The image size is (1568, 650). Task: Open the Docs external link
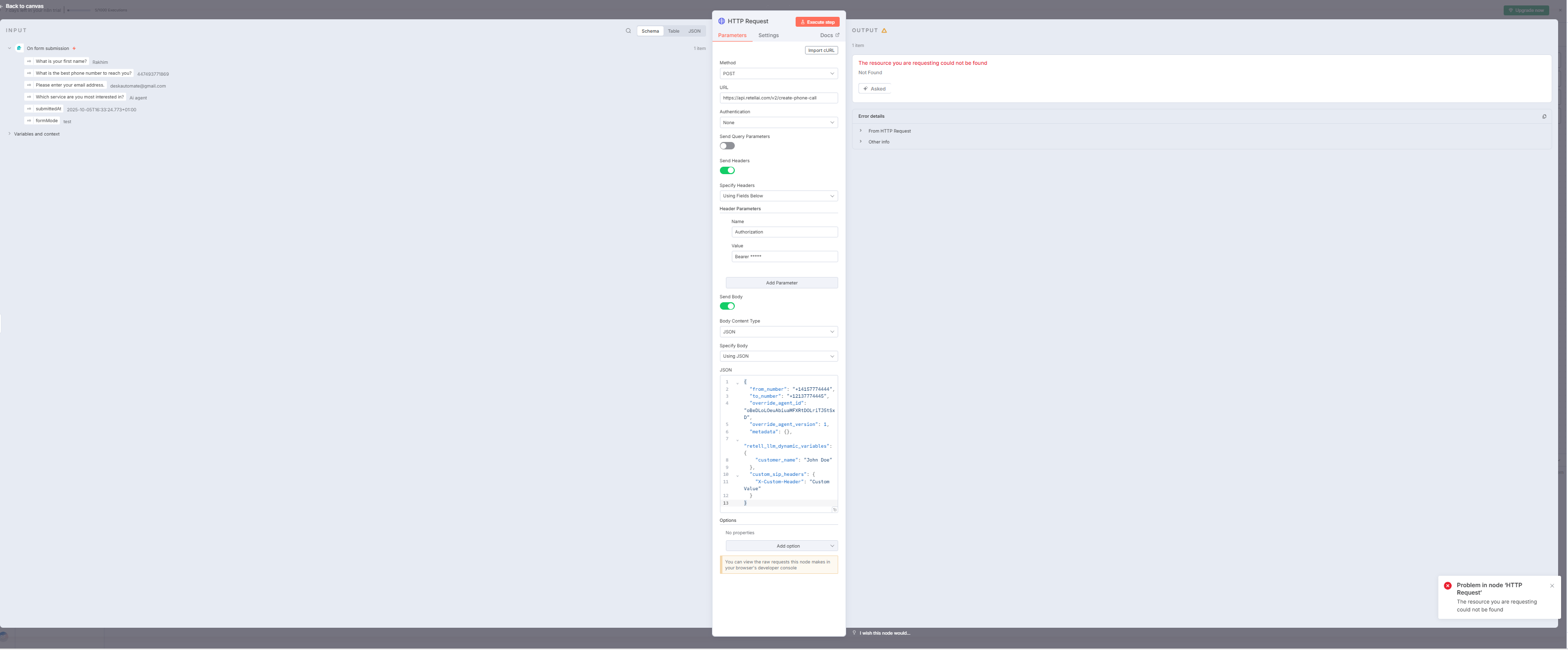click(829, 35)
